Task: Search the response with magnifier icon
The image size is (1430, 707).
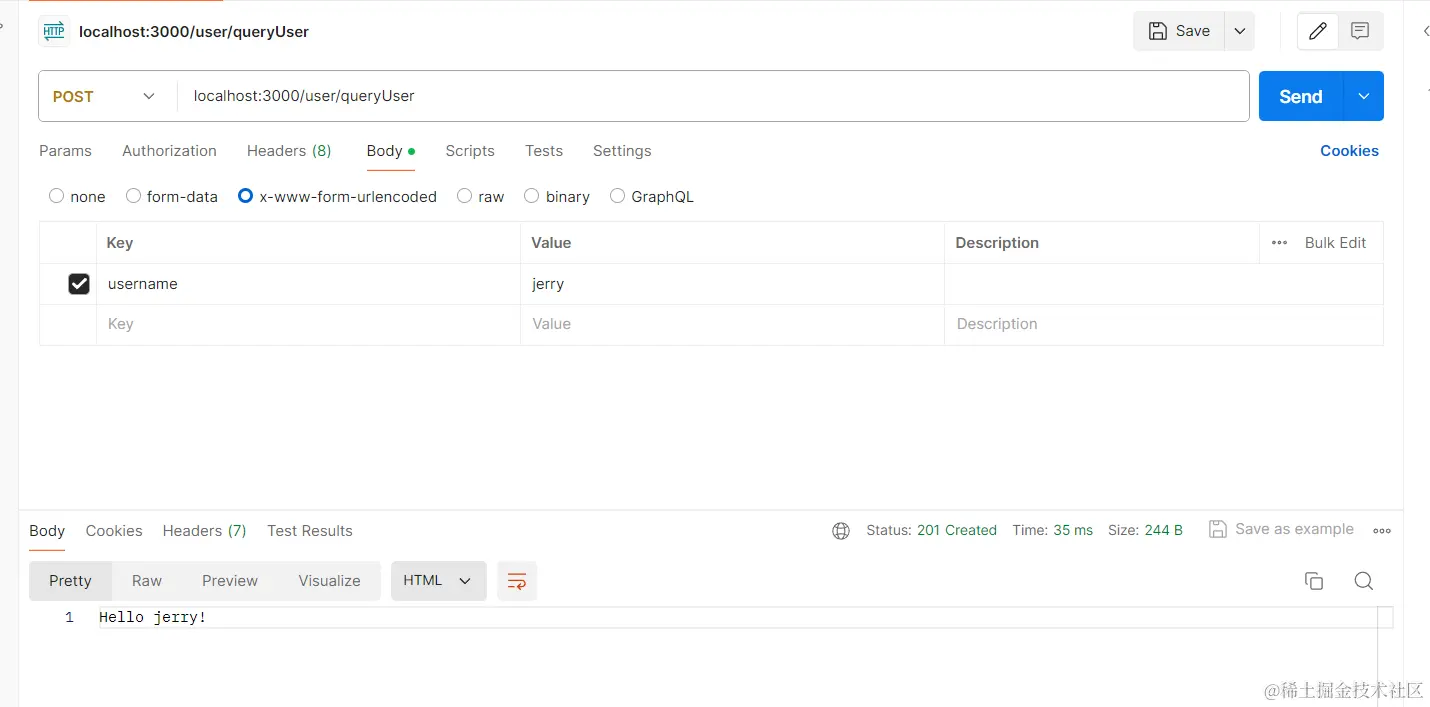Action: 1364,581
